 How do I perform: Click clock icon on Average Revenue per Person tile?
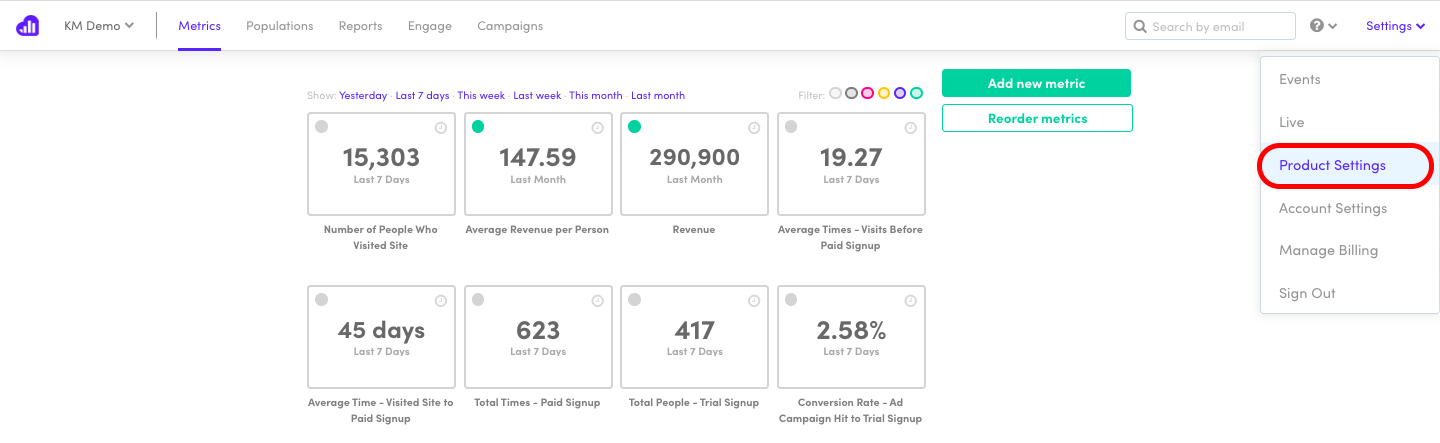point(598,128)
